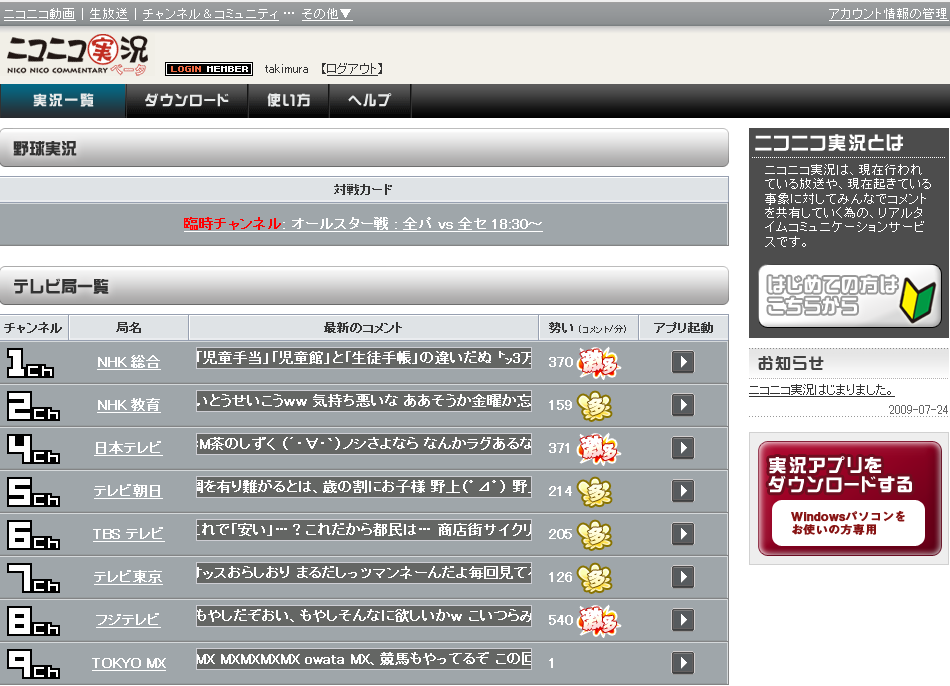This screenshot has width=950, height=686.
Task: Click the はじめての方はこちらから button
Action: [849, 296]
